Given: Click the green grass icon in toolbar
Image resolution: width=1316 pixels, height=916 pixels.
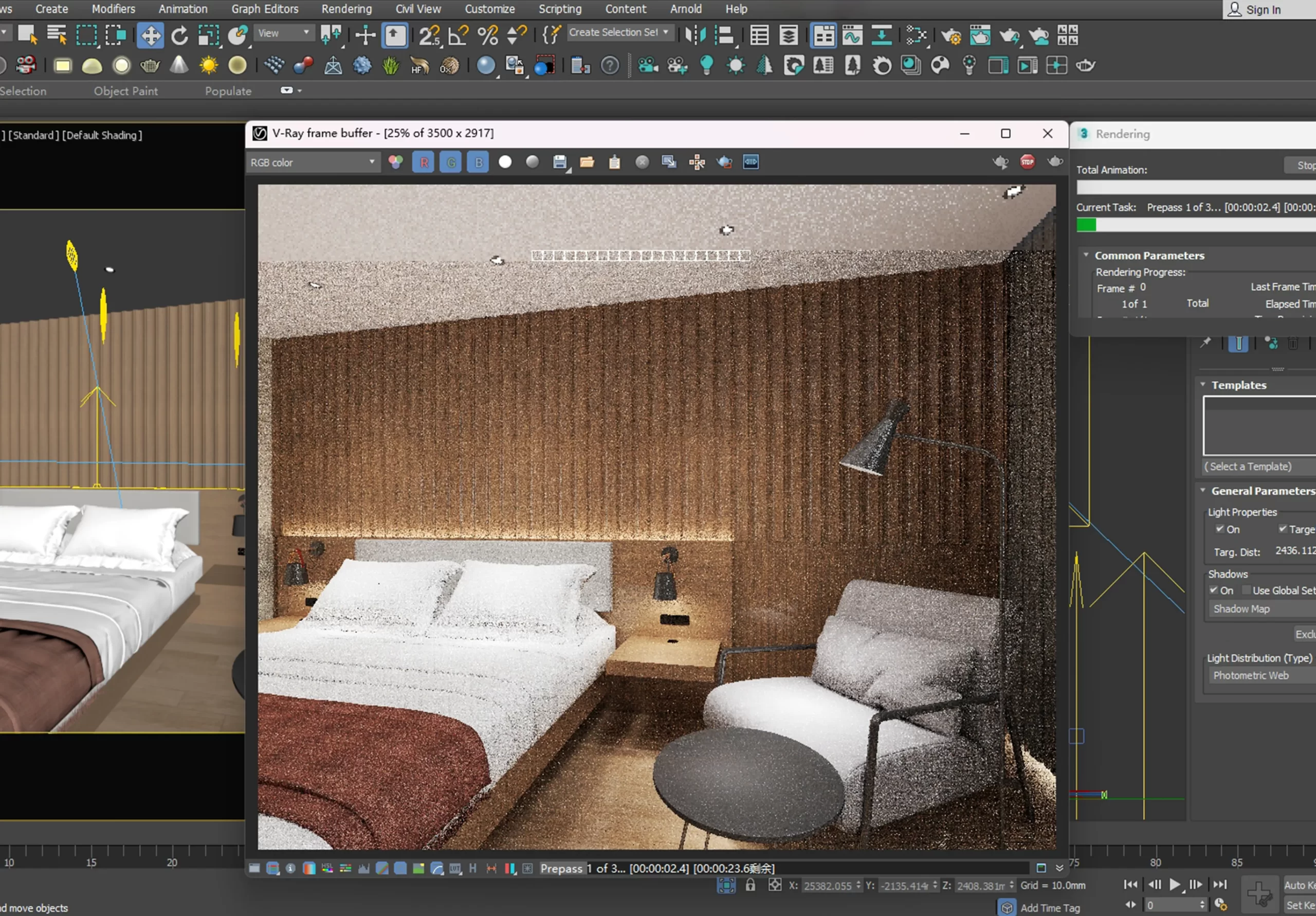Looking at the screenshot, I should (x=390, y=65).
